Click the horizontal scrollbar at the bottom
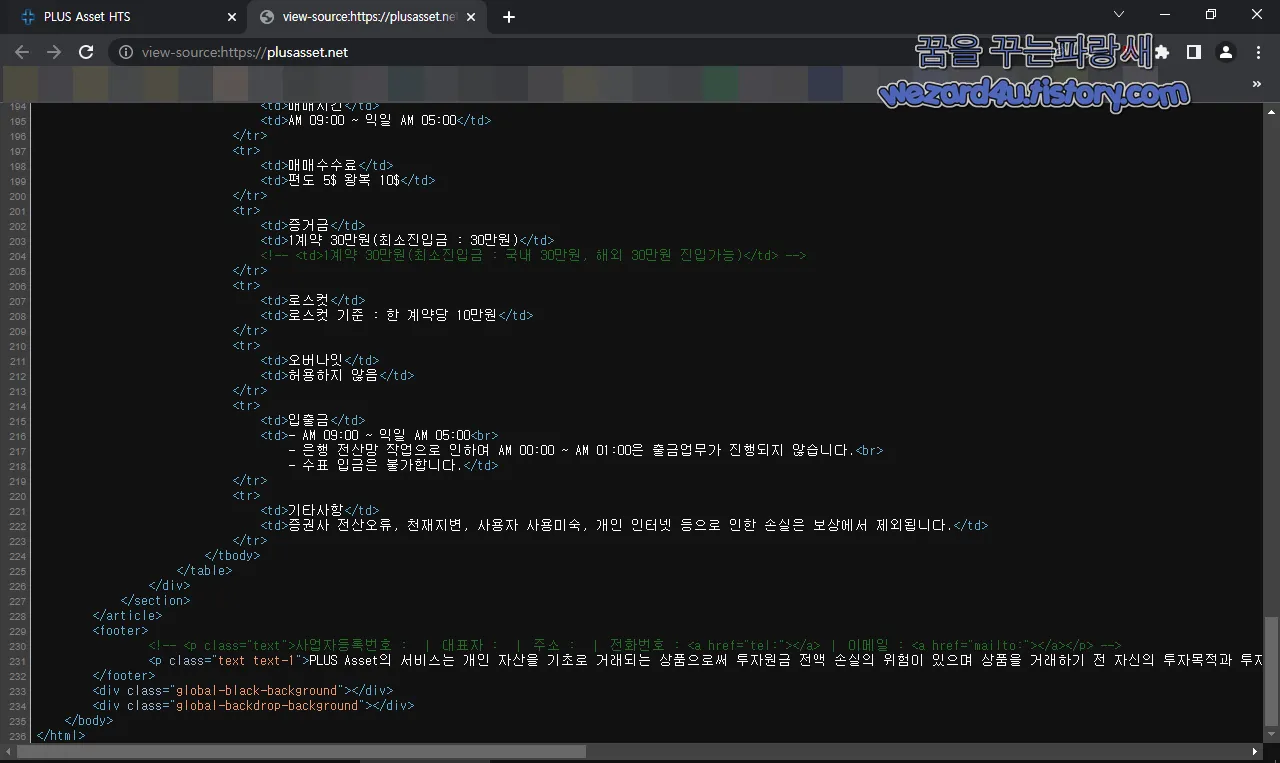The width and height of the screenshot is (1280, 763). click(x=300, y=751)
